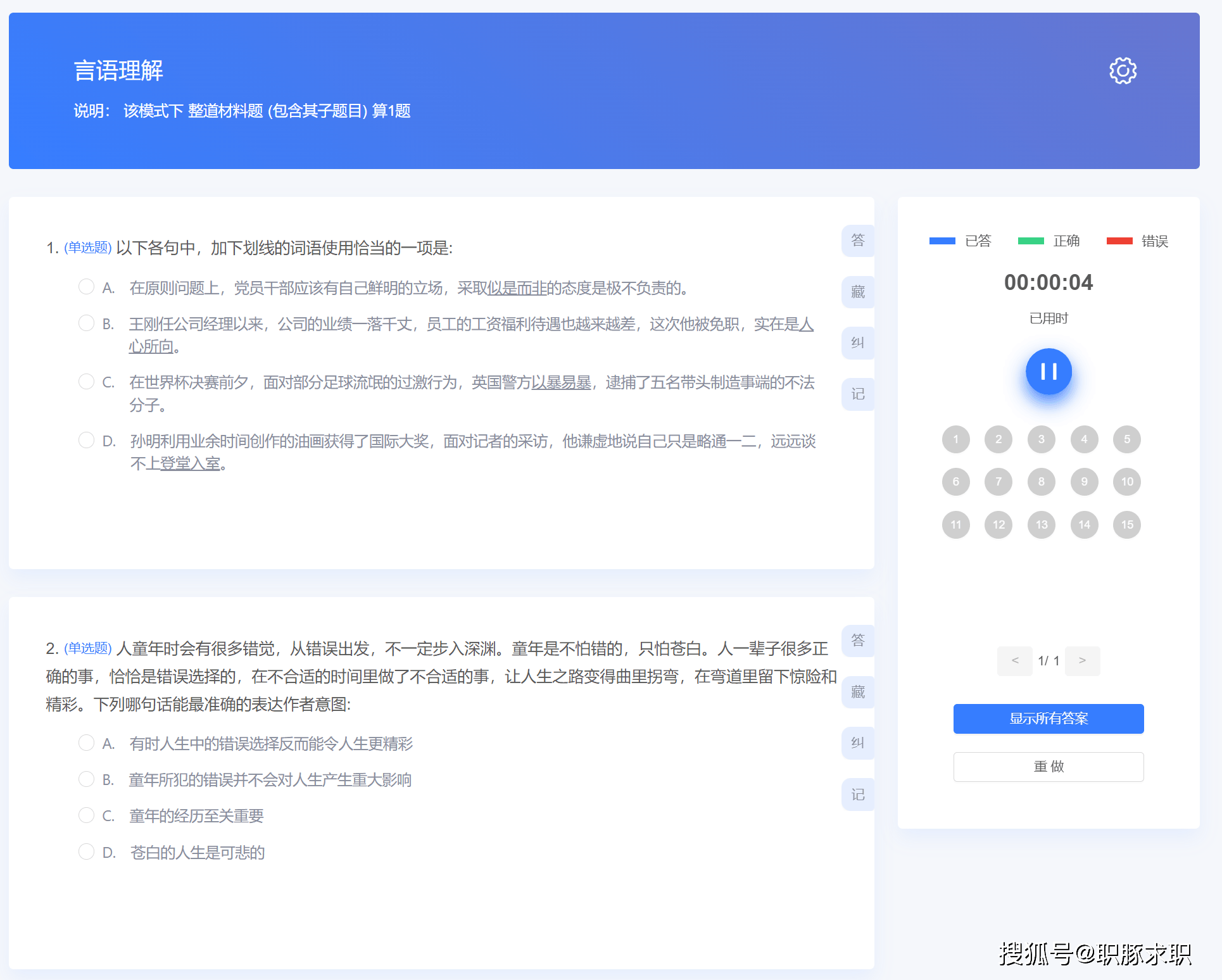Jump to question number 7

tap(998, 482)
